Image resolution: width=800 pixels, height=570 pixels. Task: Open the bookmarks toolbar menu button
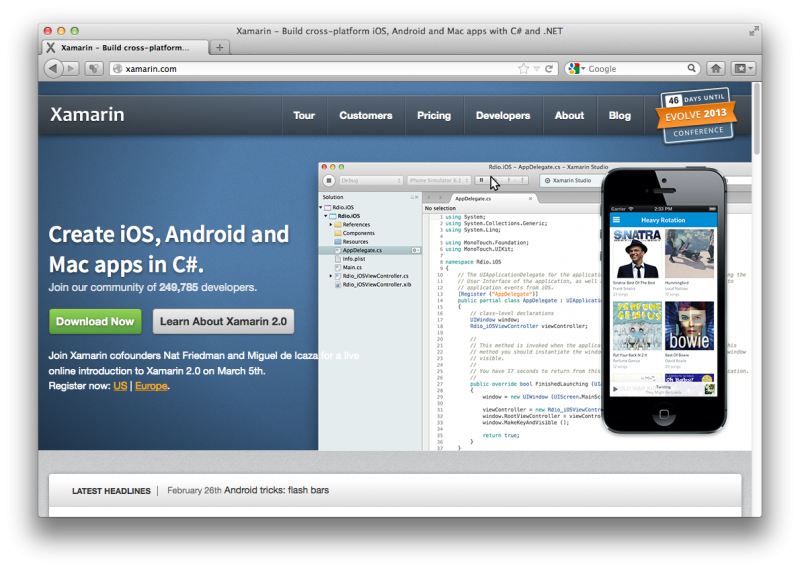[743, 68]
